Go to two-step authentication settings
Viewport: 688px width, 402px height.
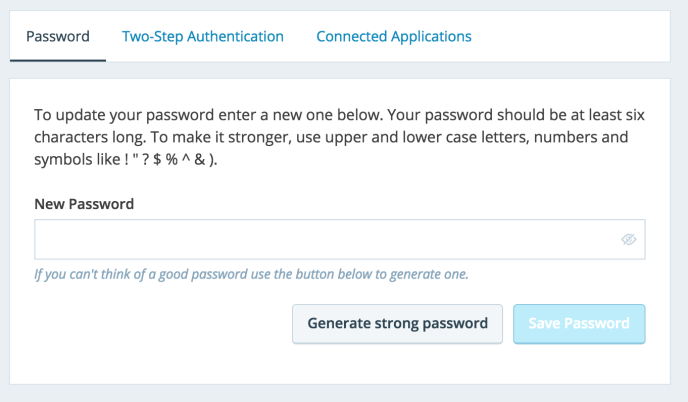[x=203, y=37]
